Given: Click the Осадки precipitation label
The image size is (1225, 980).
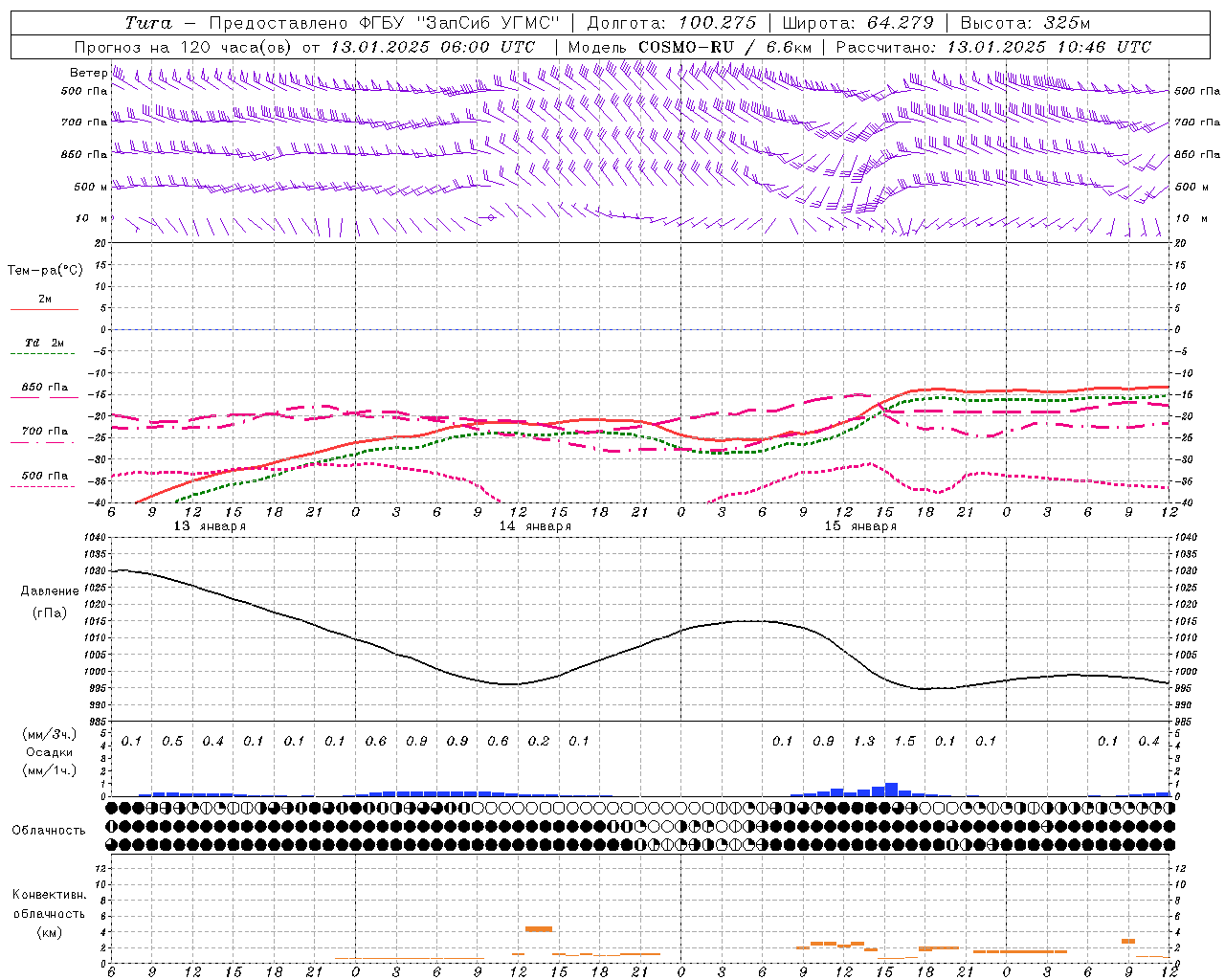Looking at the screenshot, I should coord(49,752).
